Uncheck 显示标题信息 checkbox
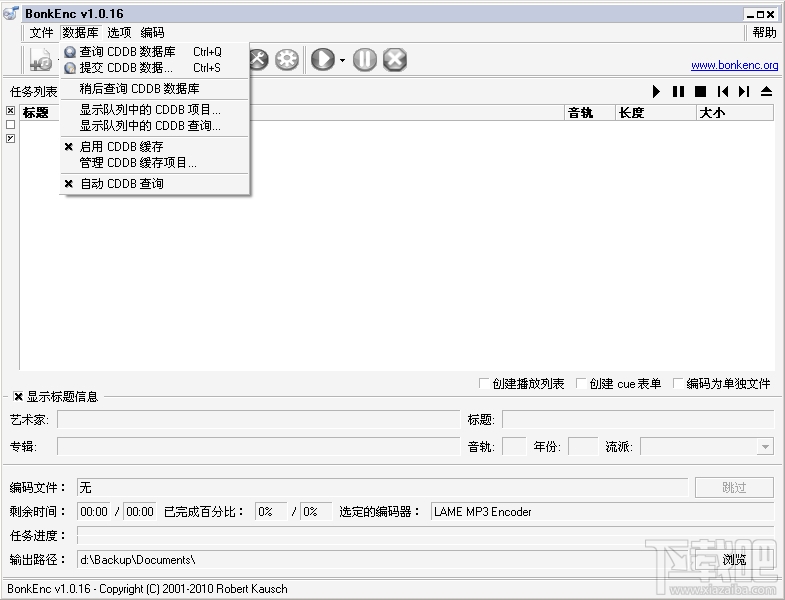785x600 pixels. coord(18,397)
